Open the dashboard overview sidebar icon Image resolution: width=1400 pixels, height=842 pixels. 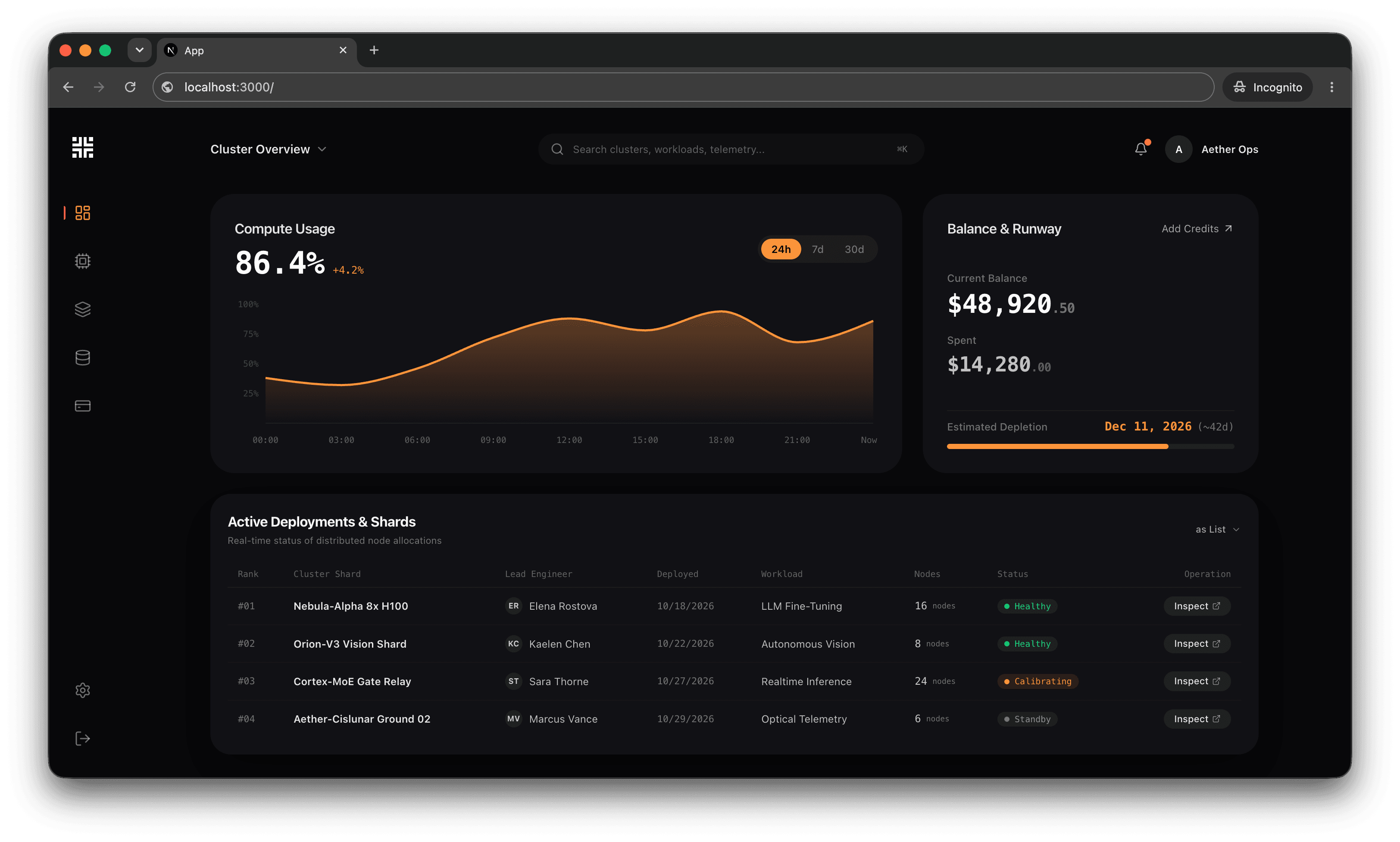pos(83,213)
